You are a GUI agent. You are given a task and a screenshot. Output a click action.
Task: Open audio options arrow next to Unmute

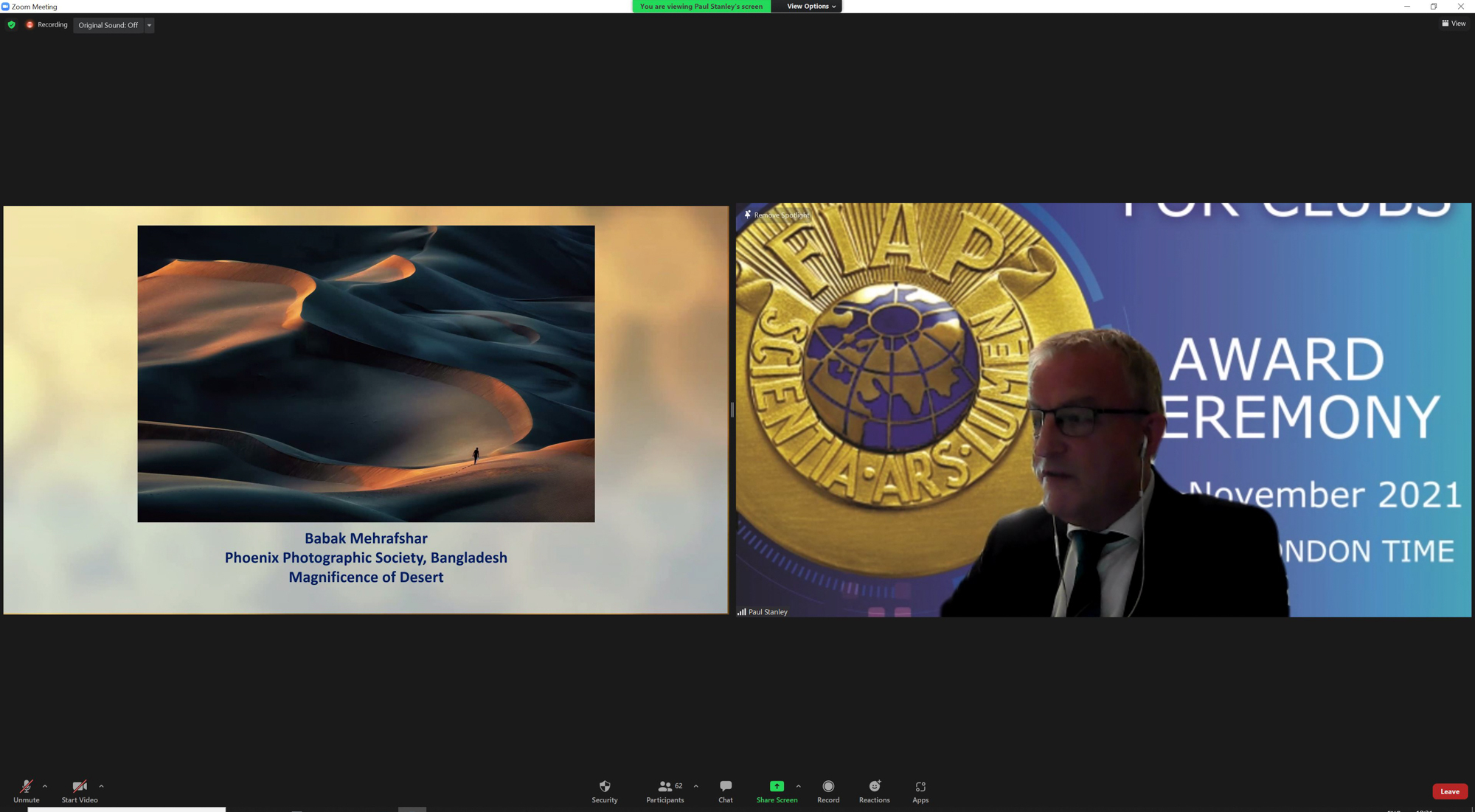click(x=45, y=786)
